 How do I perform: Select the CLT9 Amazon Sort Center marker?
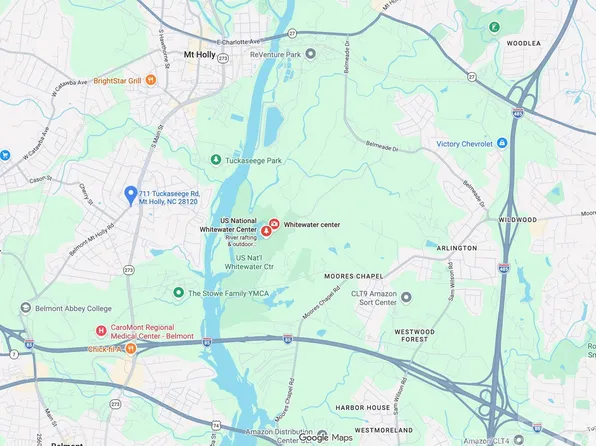[406, 297]
